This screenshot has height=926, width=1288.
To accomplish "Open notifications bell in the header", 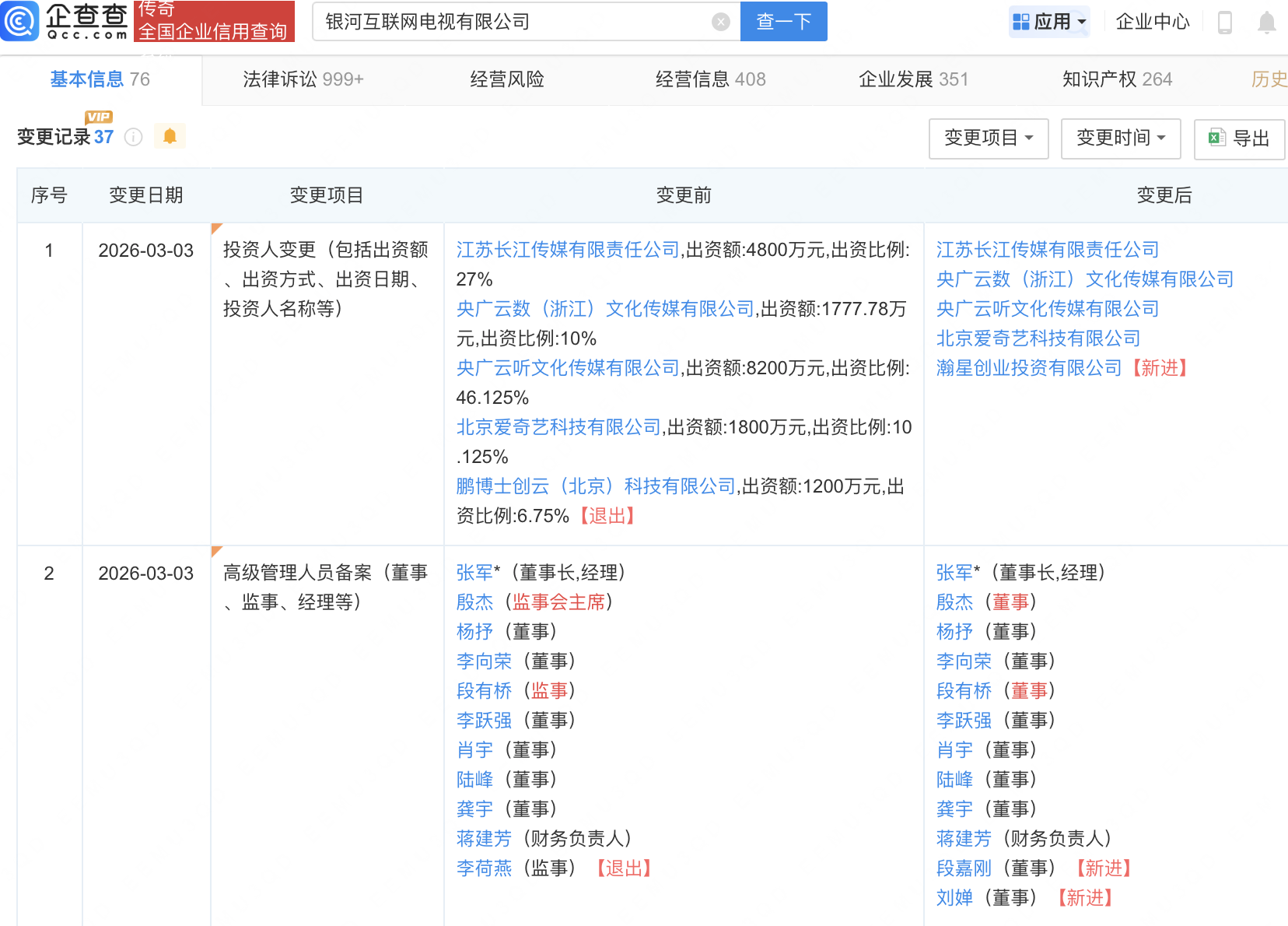I will [x=1266, y=23].
